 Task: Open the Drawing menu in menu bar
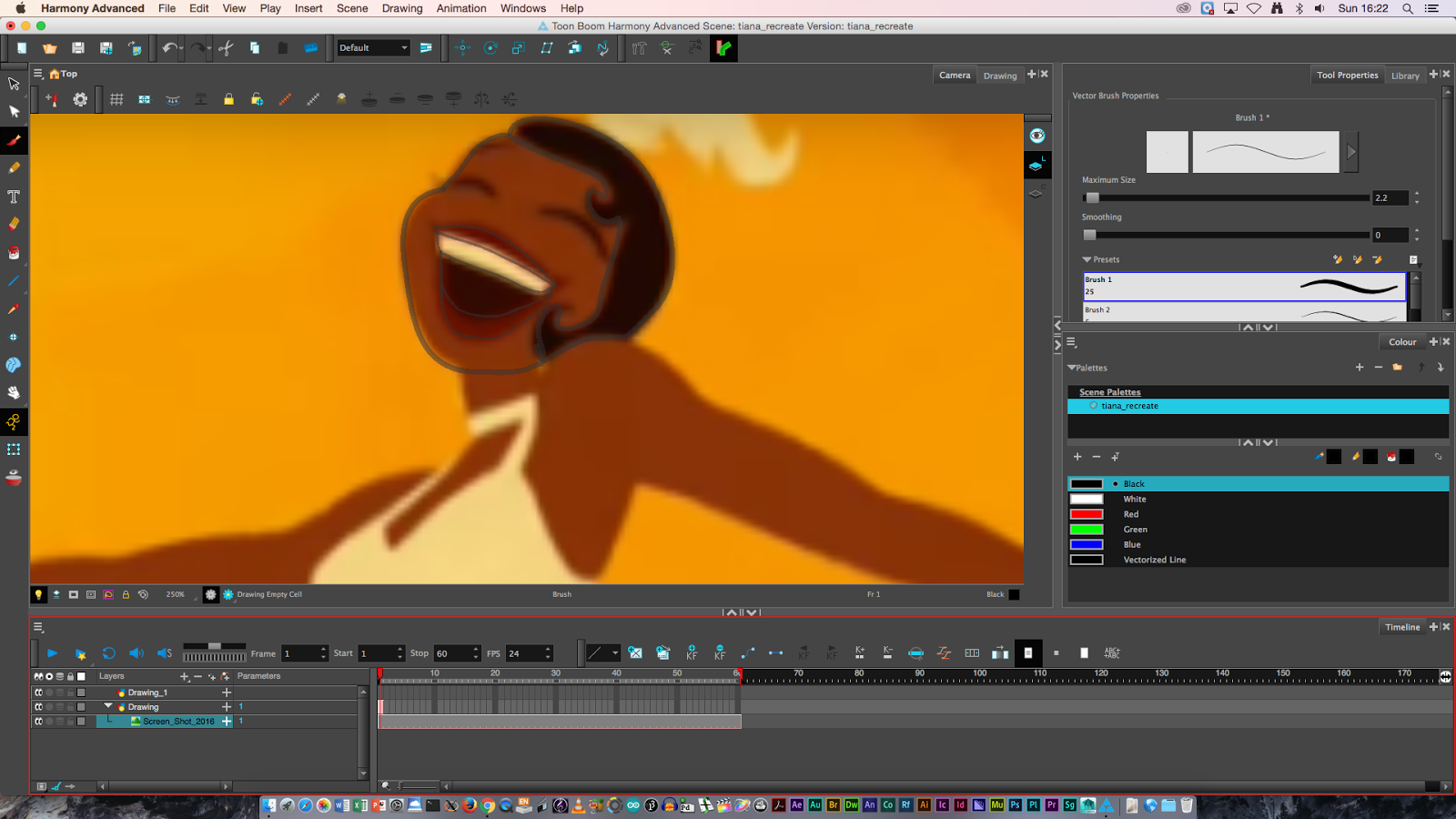(402, 8)
